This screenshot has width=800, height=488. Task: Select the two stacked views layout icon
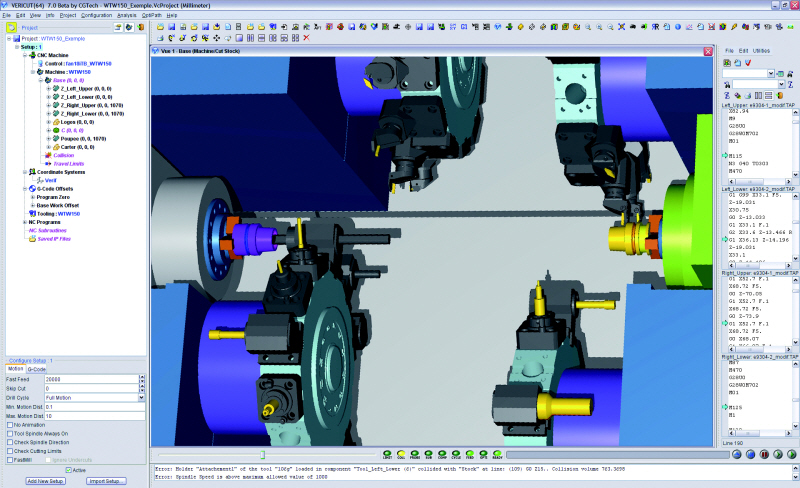261,38
